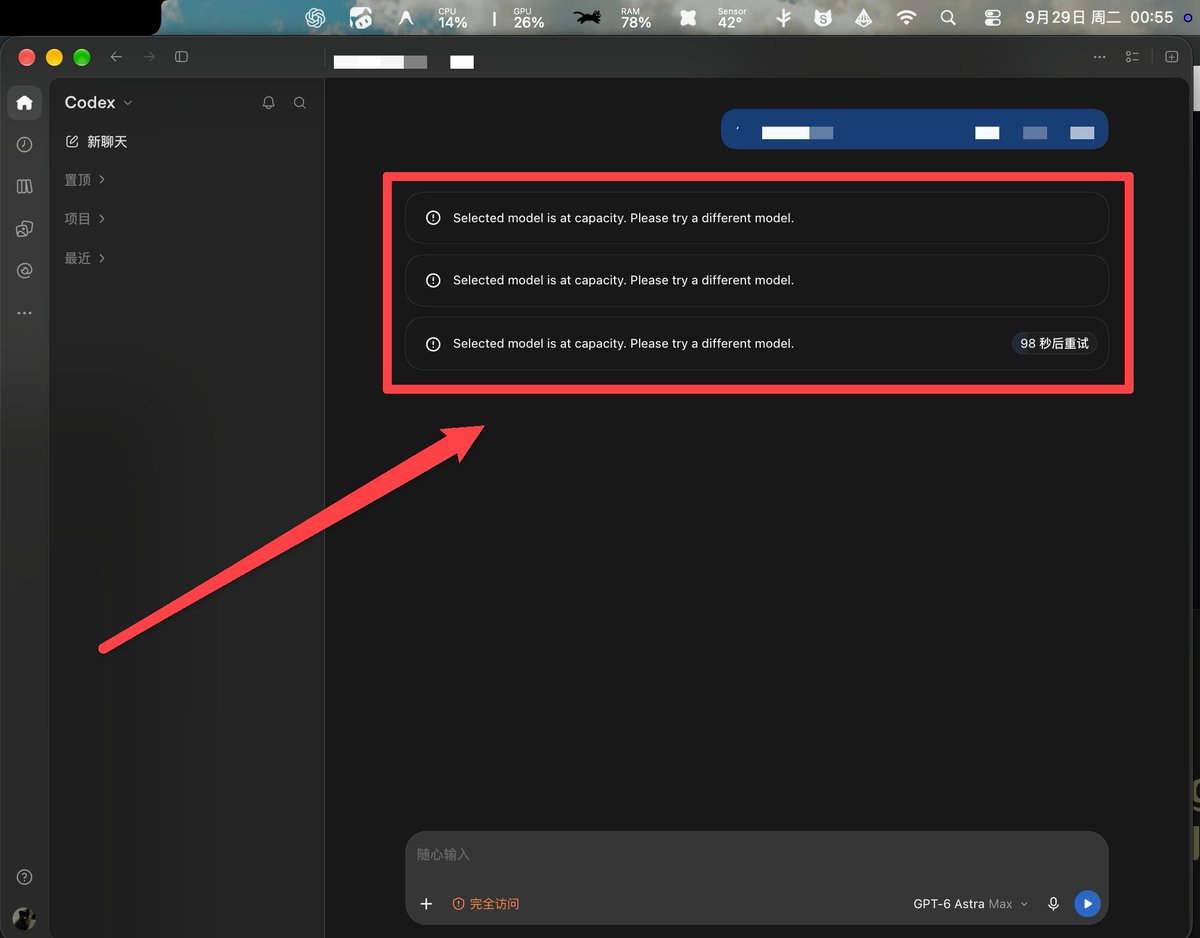Click the search icon beside the bell

click(300, 103)
